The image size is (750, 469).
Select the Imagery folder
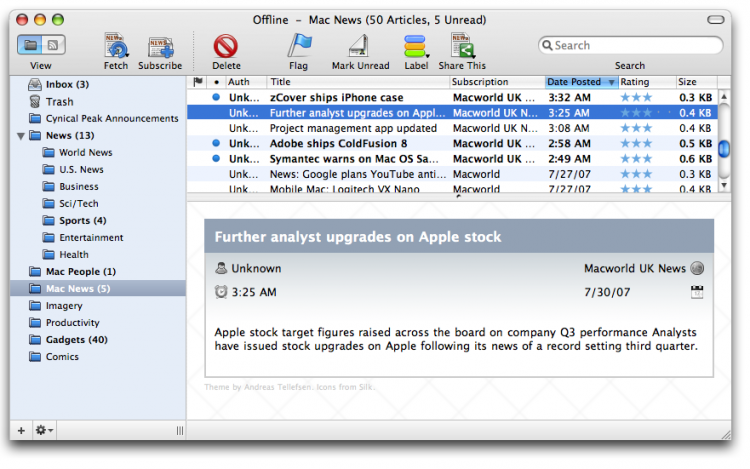[98, 305]
